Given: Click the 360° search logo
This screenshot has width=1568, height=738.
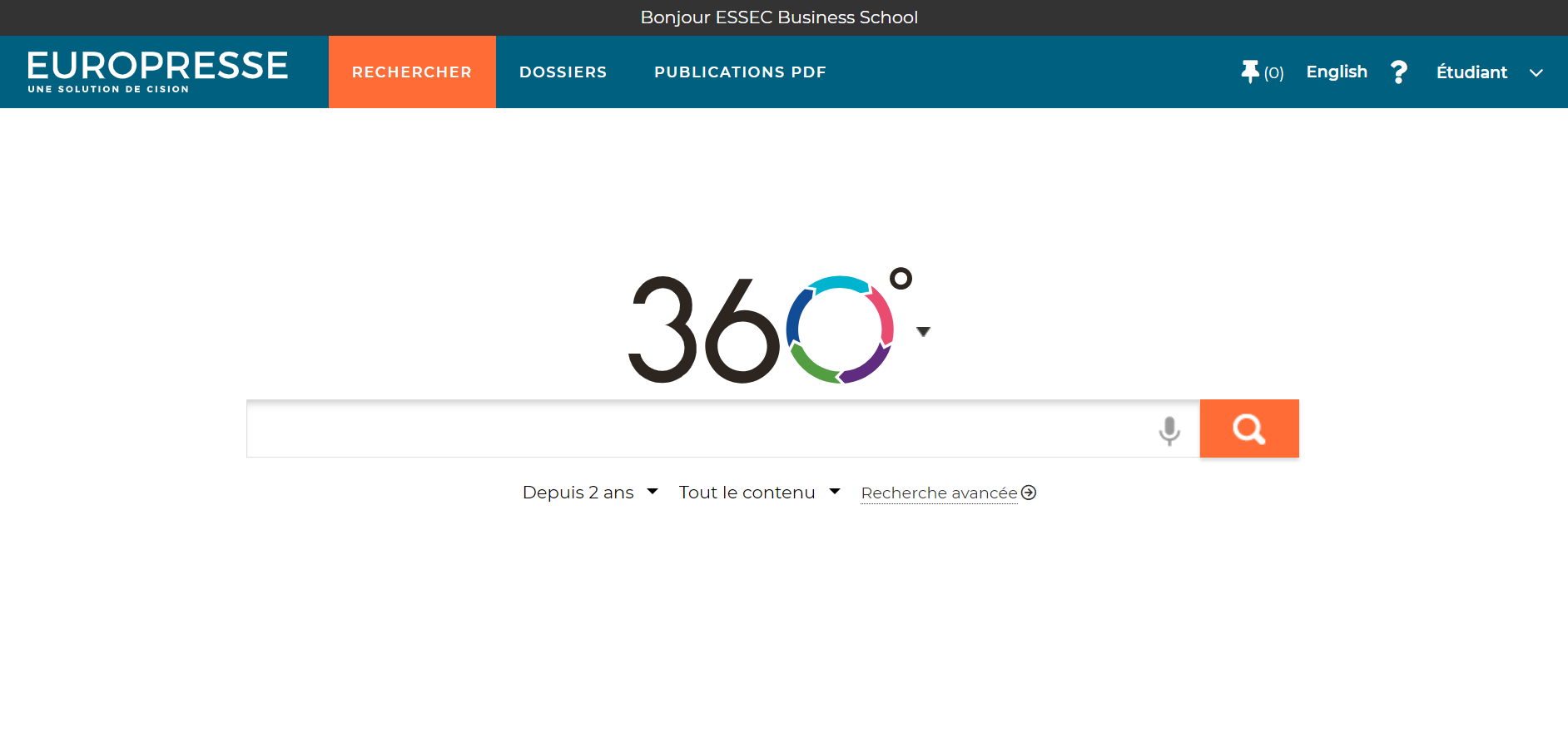Looking at the screenshot, I should (770, 326).
